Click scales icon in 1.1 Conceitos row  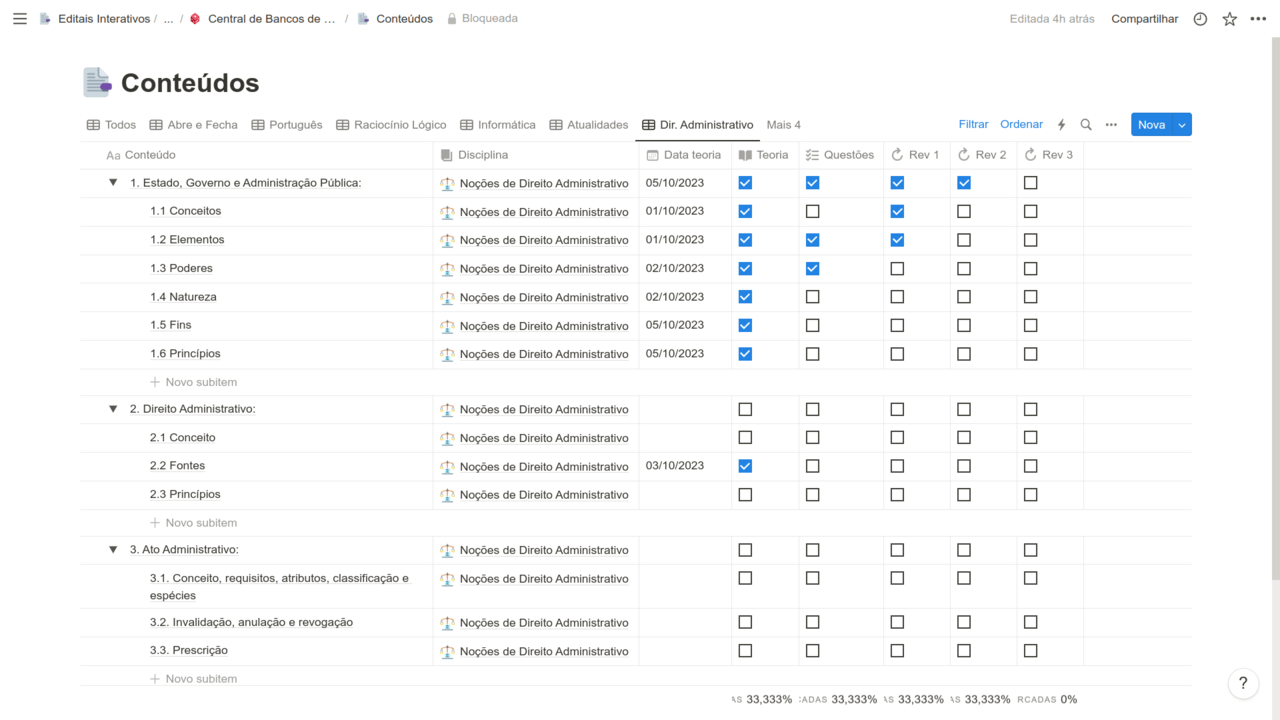[447, 212]
